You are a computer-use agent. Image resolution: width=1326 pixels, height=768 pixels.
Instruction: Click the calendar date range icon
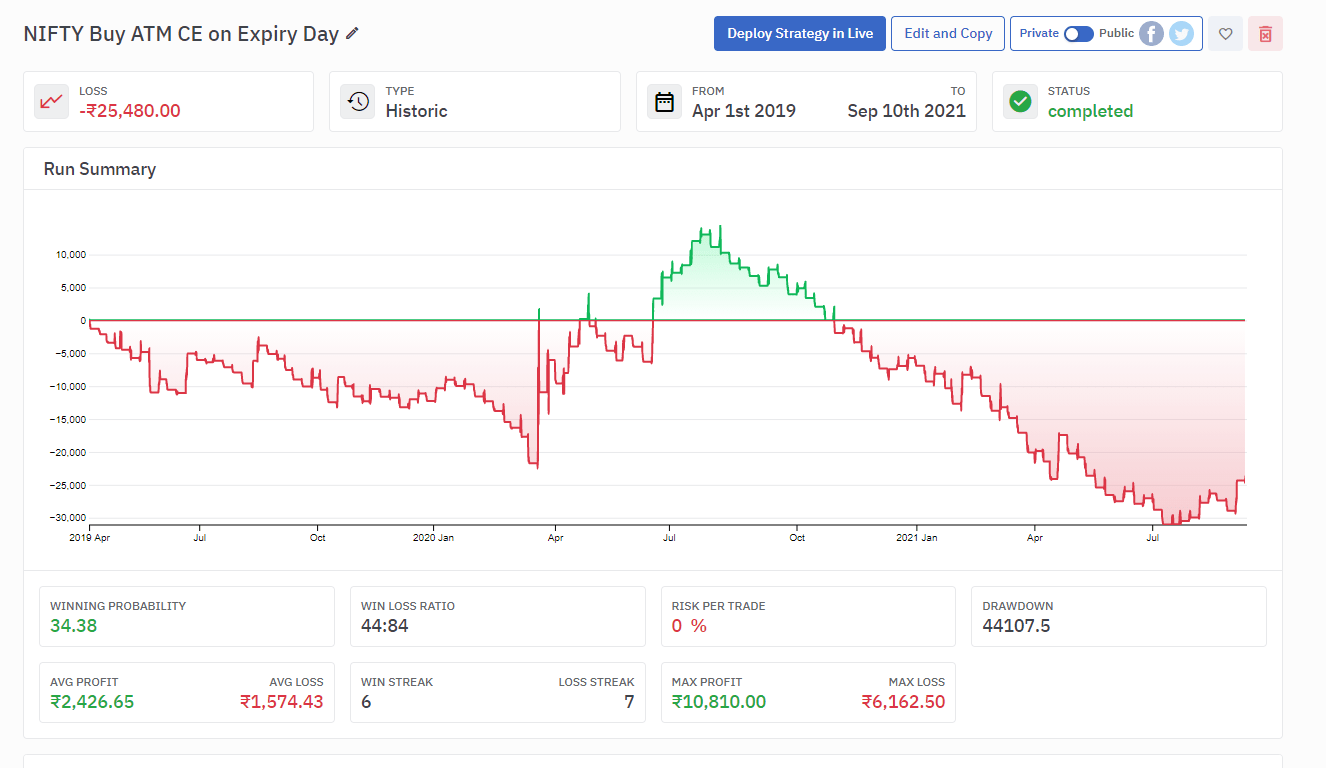click(664, 101)
